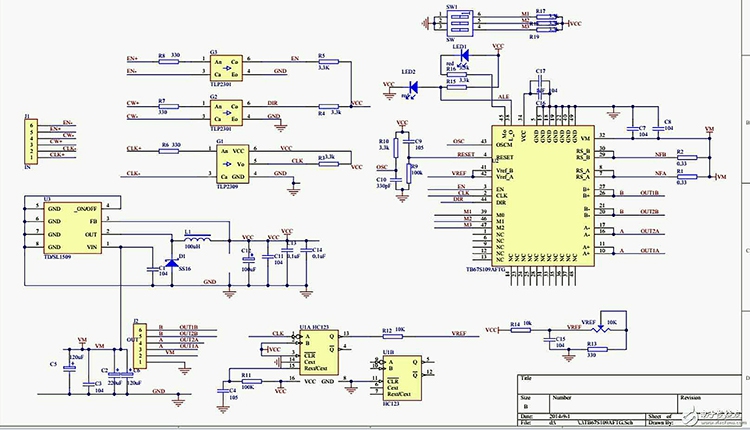Pick the D1 SS16 Schottky diode
The height and width of the screenshot is (430, 750).
pos(172,263)
